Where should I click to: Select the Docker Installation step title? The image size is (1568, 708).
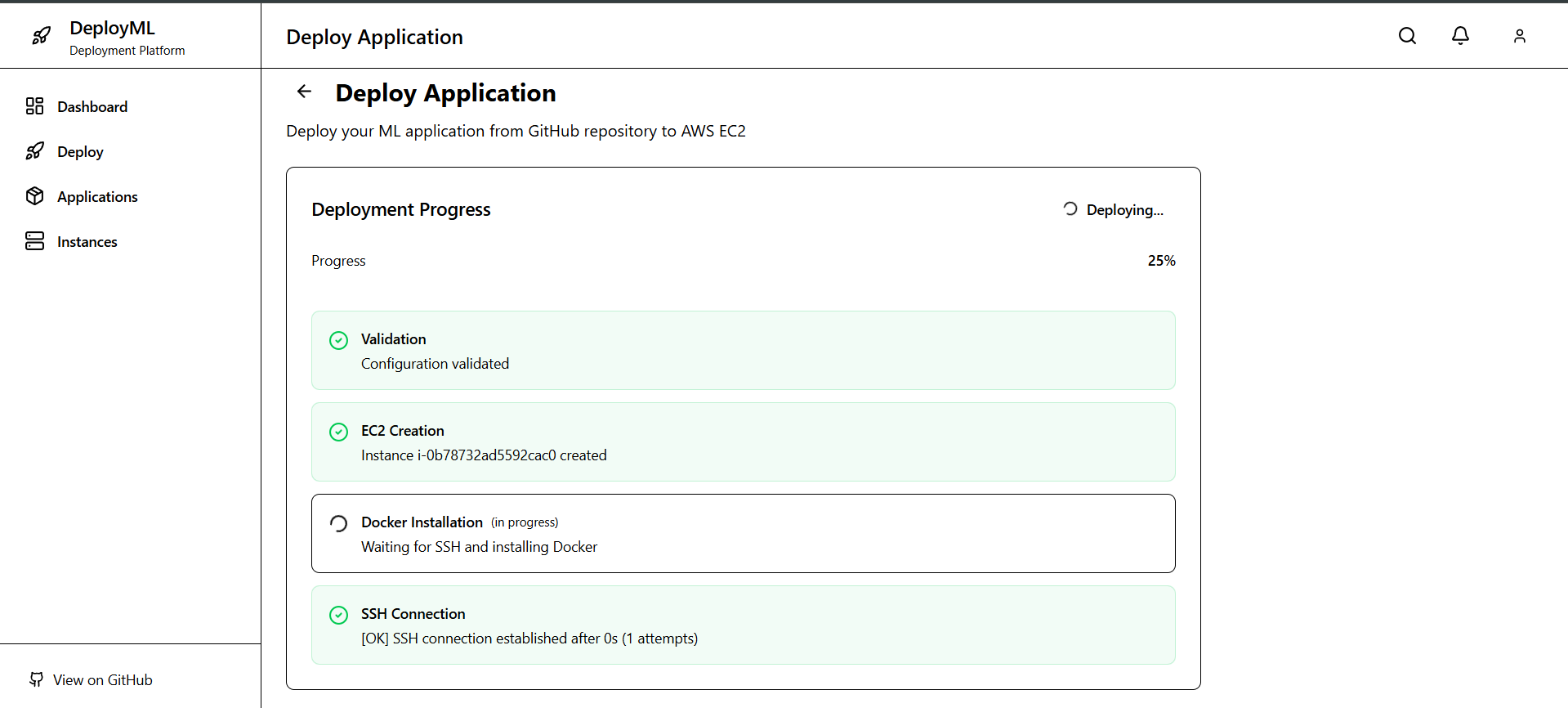(x=422, y=522)
